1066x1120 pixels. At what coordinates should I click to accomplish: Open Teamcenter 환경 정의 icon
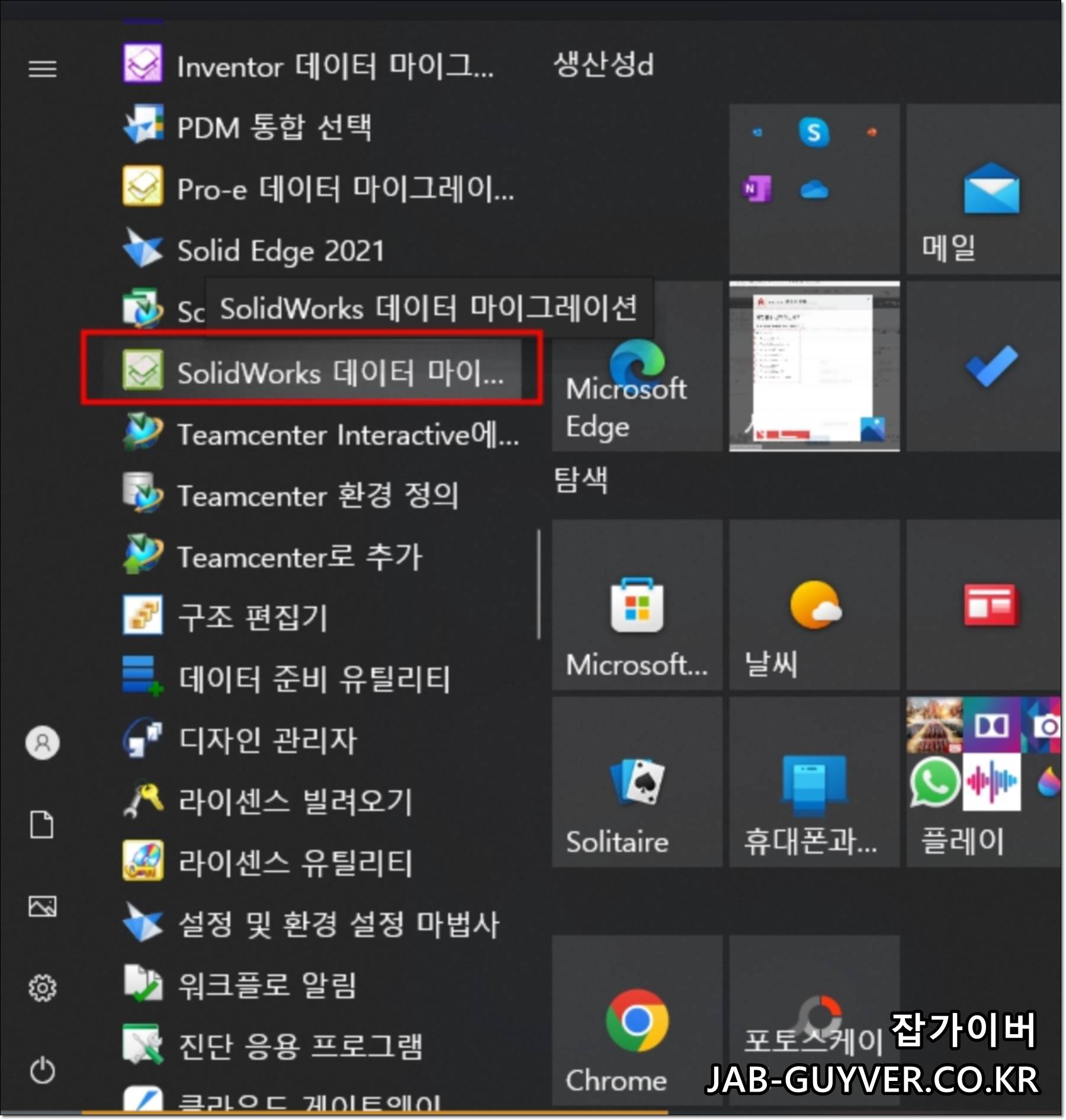[x=142, y=493]
